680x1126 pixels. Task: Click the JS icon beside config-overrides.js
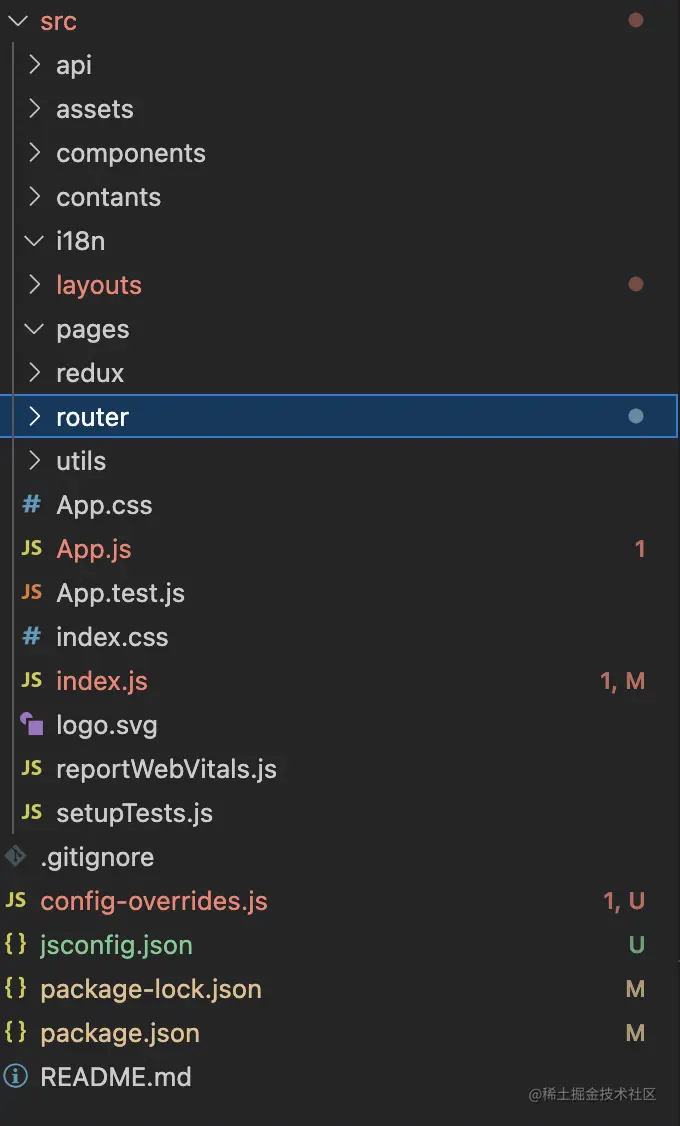tap(16, 901)
